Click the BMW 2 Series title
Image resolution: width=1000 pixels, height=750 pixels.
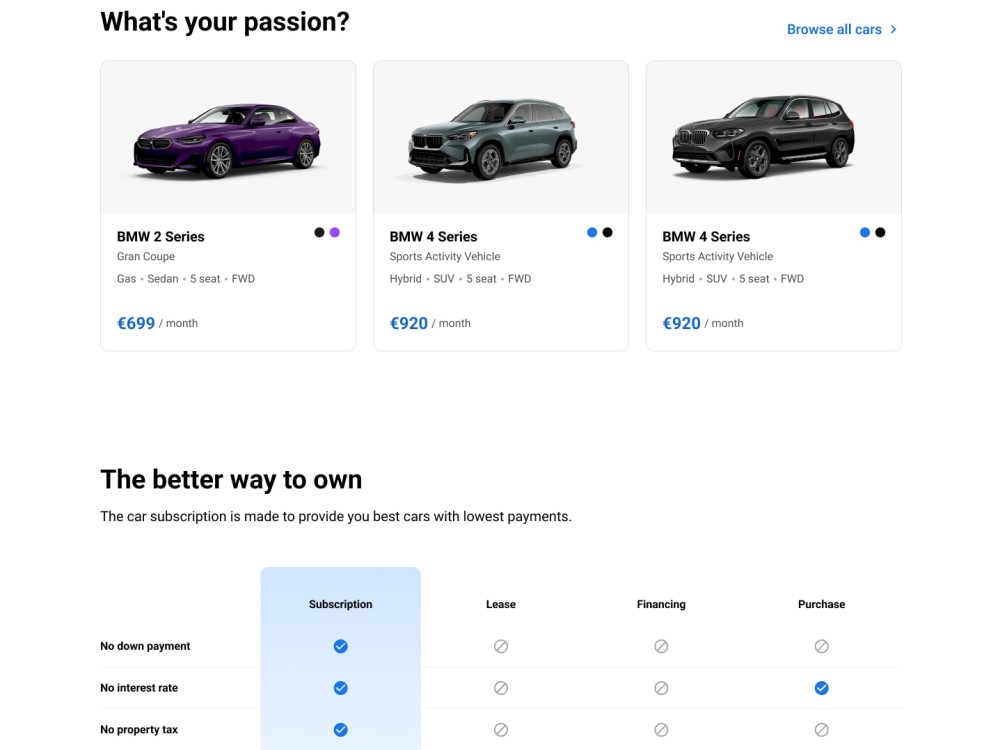click(161, 237)
